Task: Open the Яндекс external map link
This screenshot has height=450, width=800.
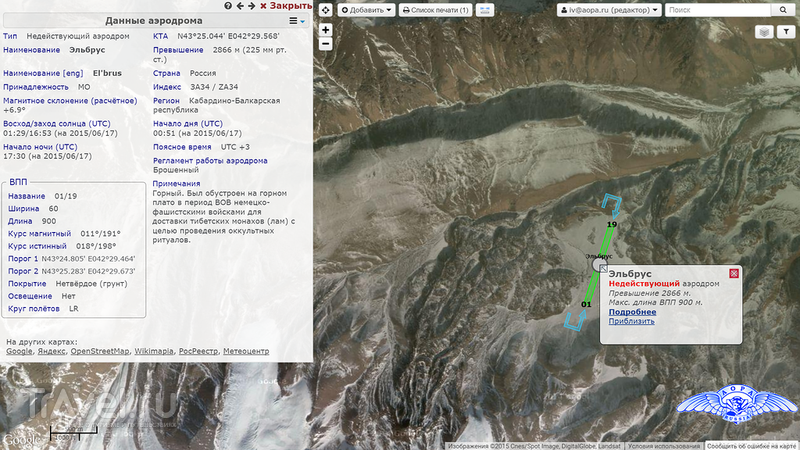Action: coord(52,351)
